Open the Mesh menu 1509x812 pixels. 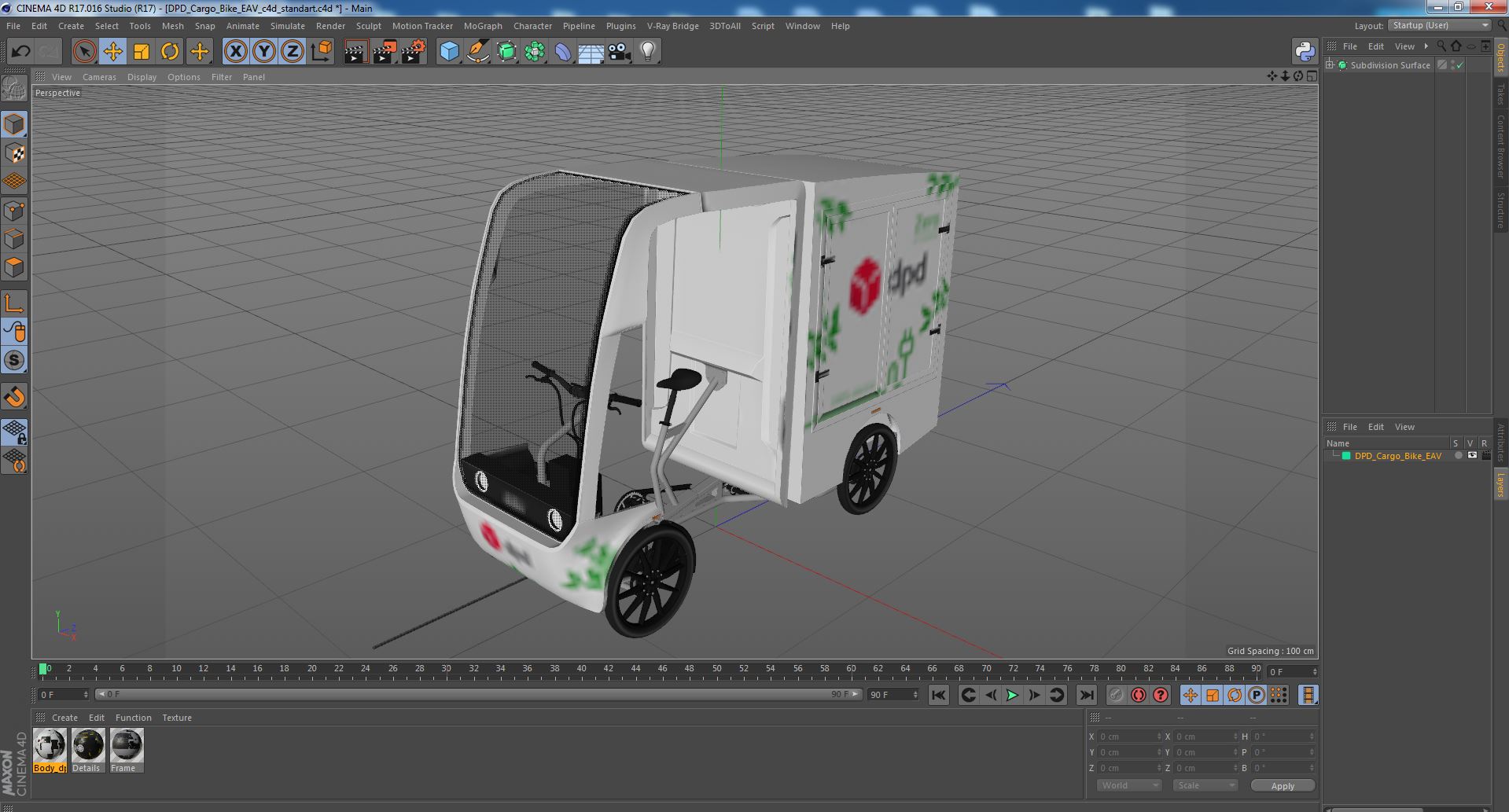coord(172,26)
